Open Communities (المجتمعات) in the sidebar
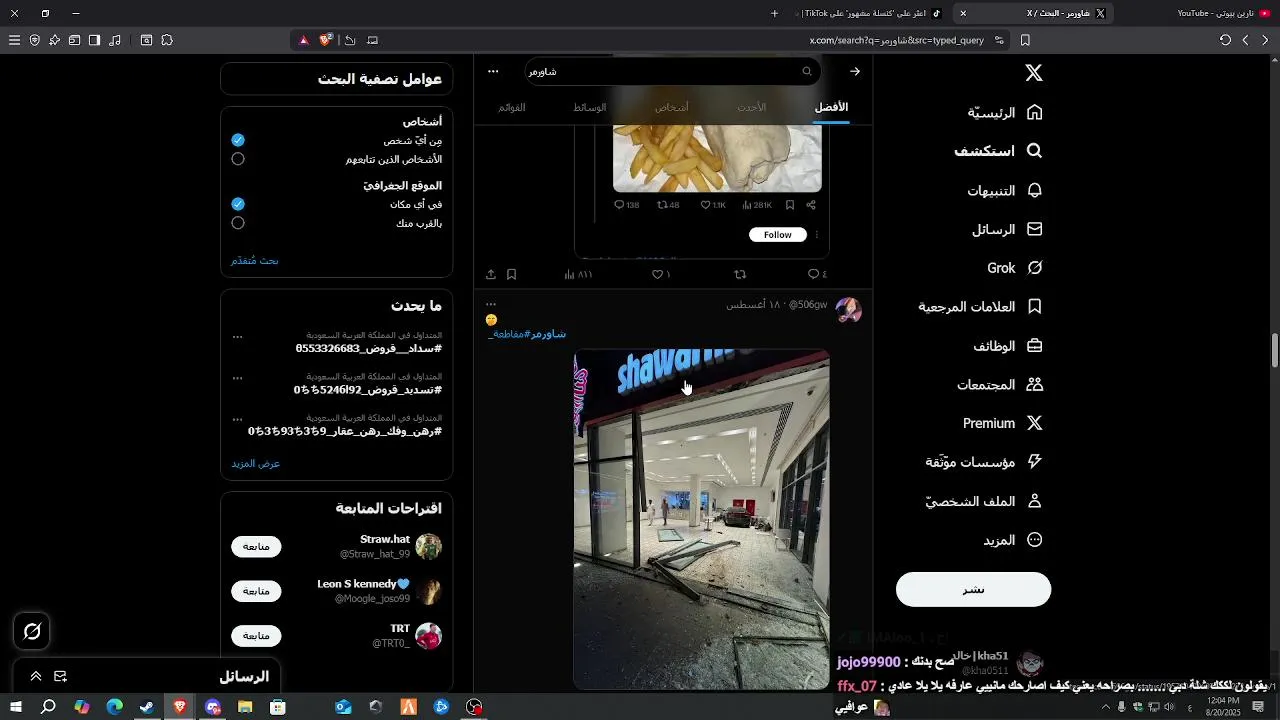The width and height of the screenshot is (1280, 720). [x=1000, y=385]
